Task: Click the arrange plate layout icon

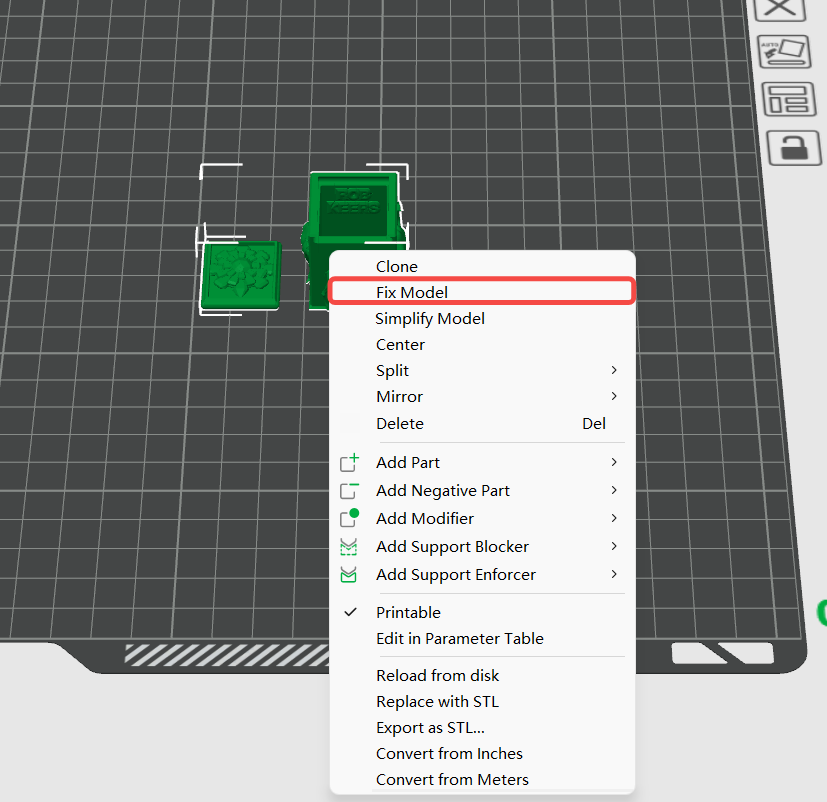Action: pos(789,99)
